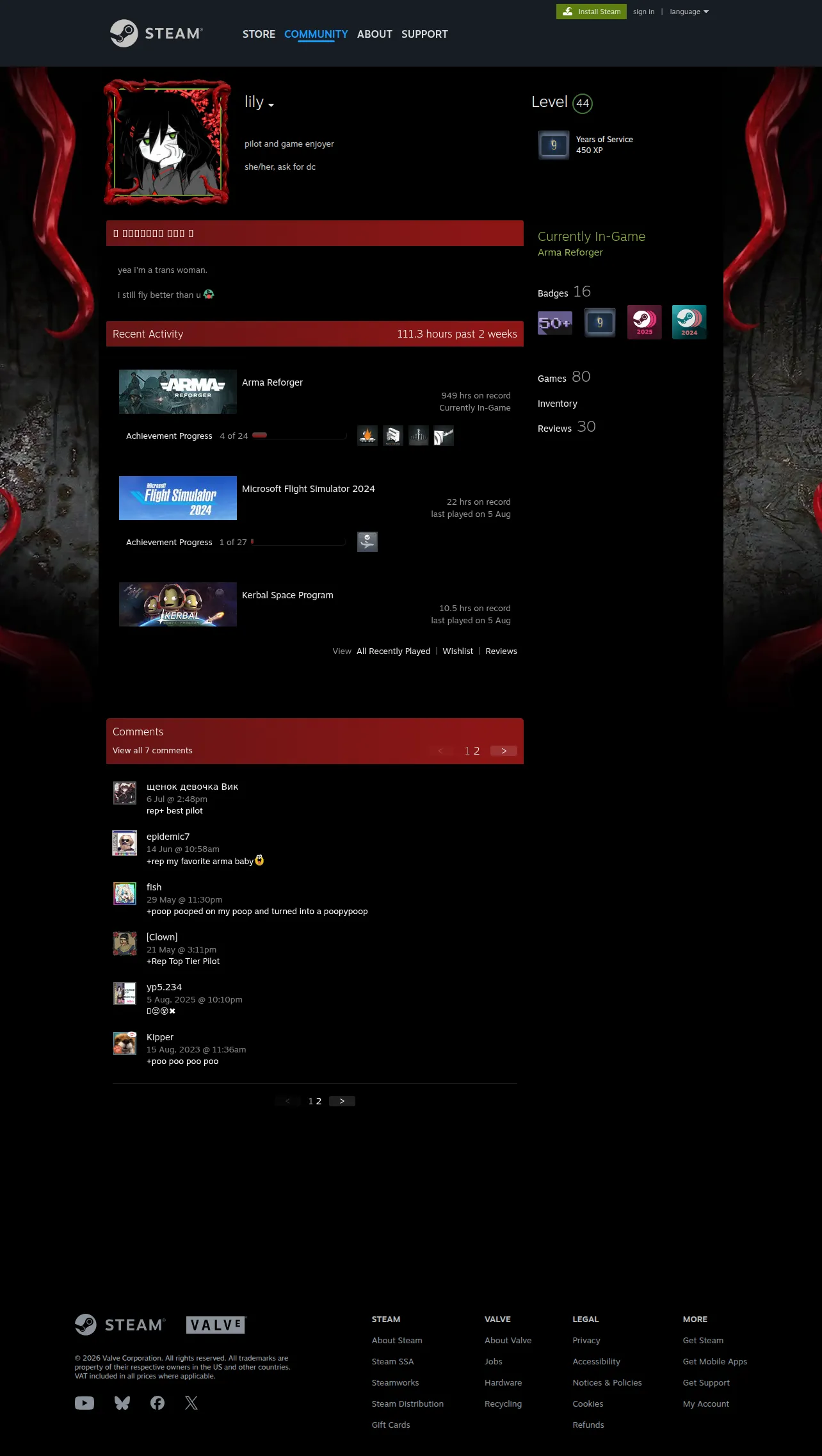This screenshot has height=1456, width=822.
Task: Open the X social icon in footer
Action: click(191, 1403)
